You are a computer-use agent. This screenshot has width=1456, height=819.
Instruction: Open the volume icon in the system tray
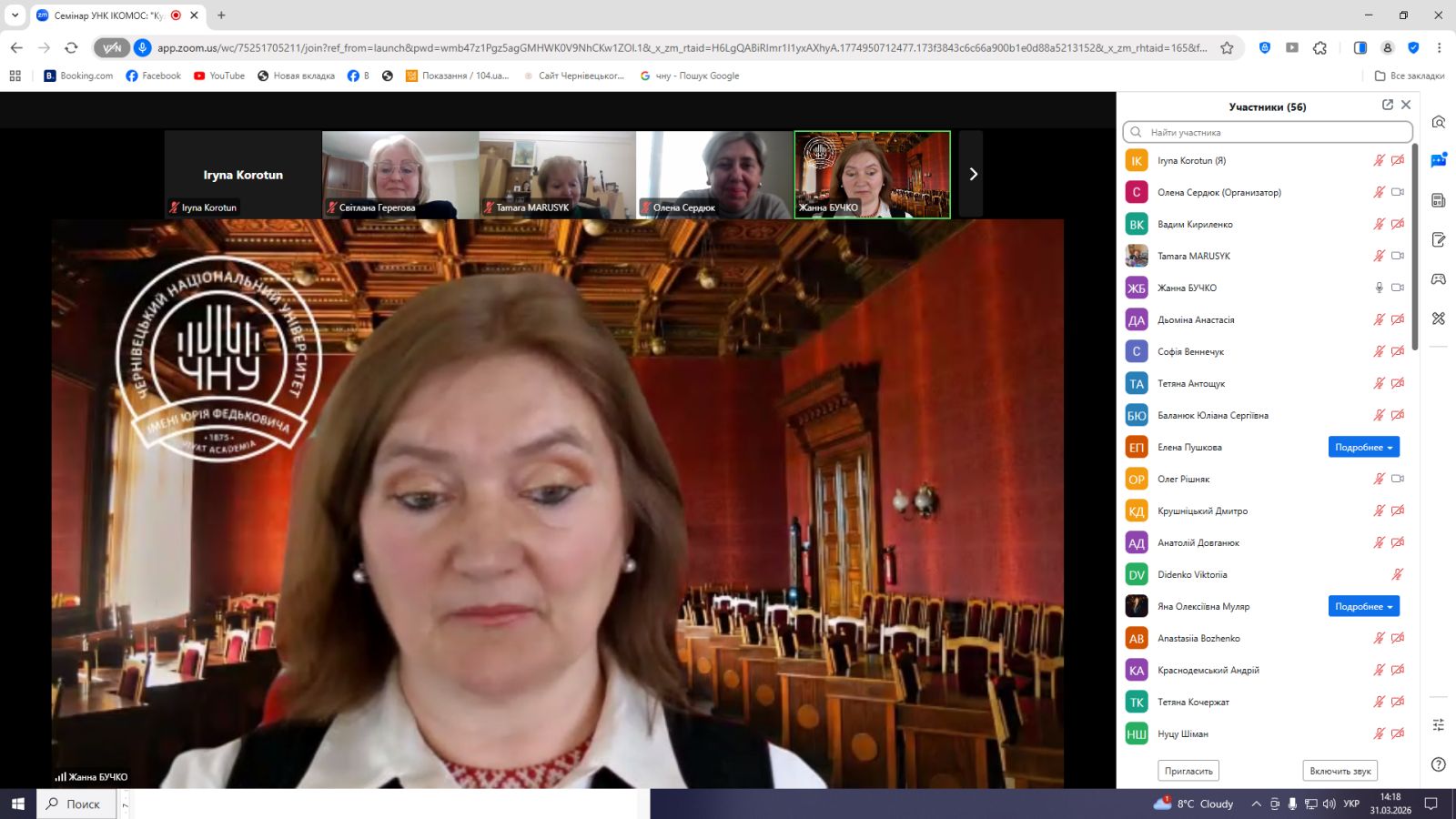(x=1330, y=804)
